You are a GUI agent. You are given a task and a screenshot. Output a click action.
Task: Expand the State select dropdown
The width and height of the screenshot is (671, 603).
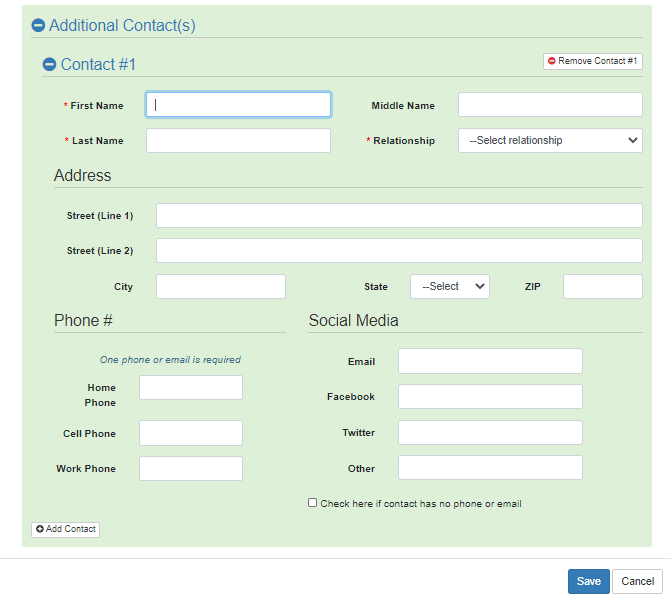point(449,287)
